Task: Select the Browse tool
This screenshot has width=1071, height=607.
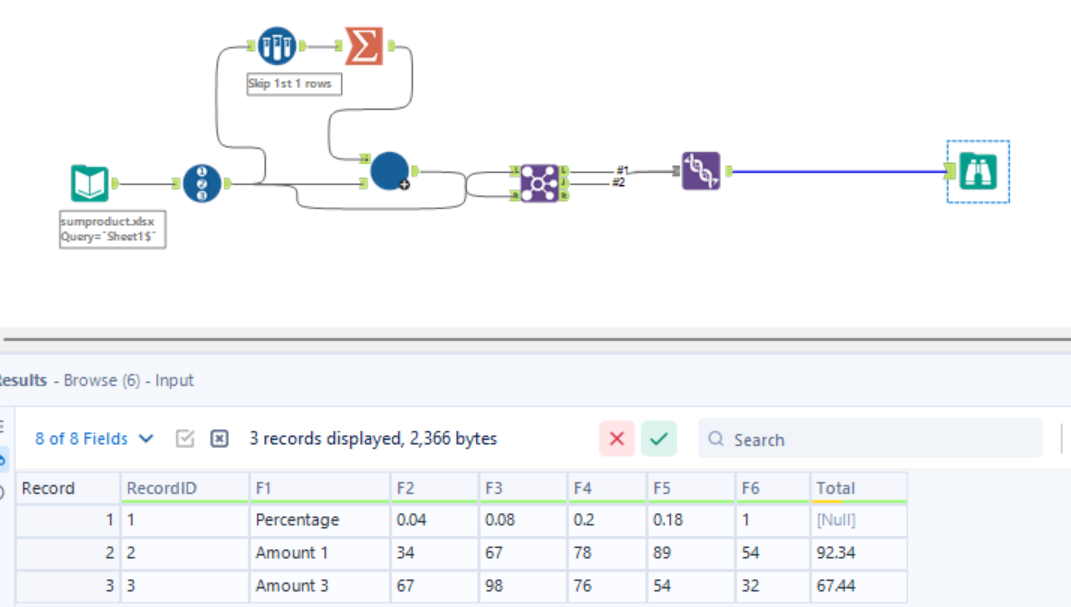Action: pos(977,172)
